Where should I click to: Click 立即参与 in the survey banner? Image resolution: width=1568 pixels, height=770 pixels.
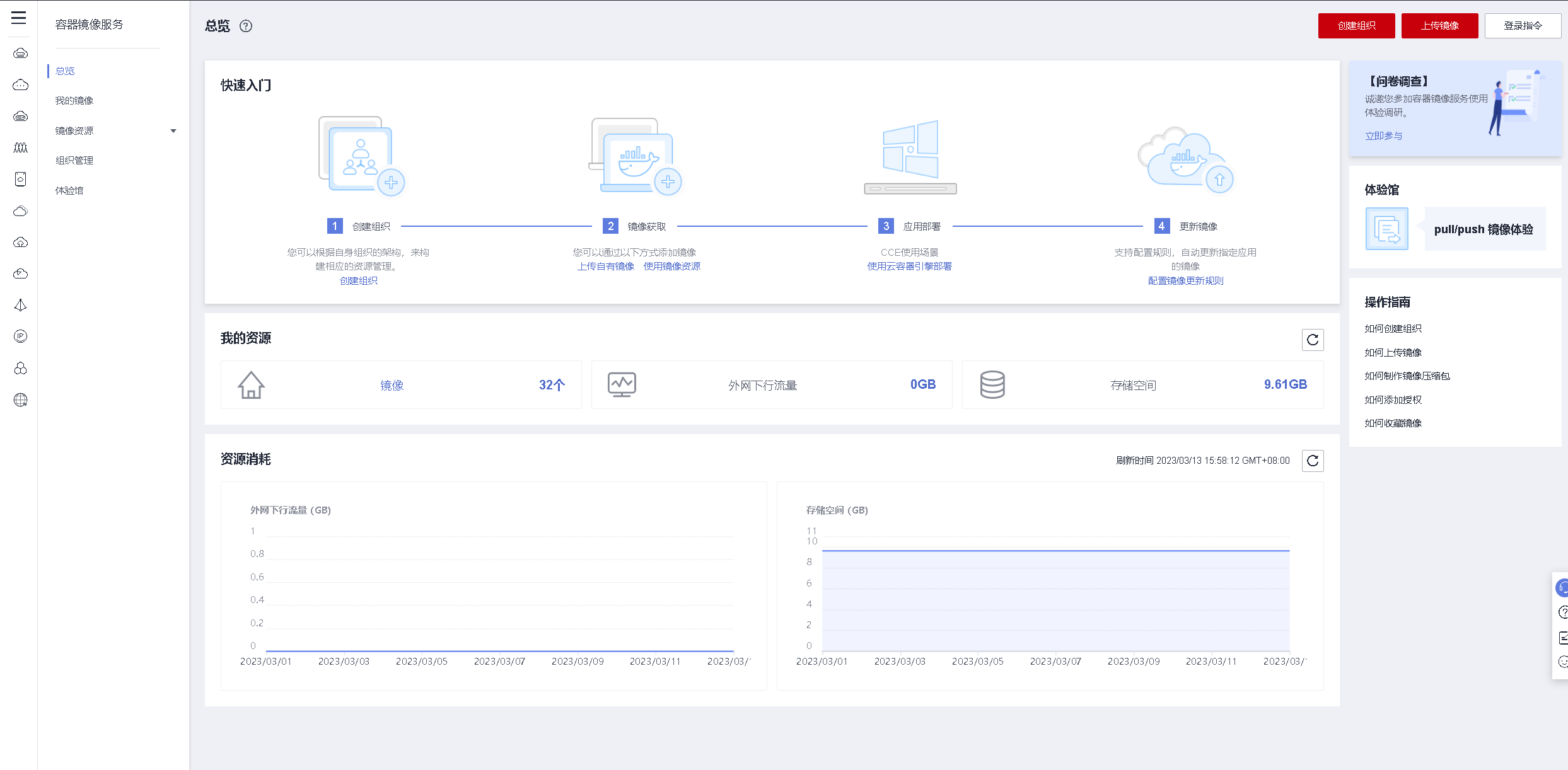(1383, 136)
